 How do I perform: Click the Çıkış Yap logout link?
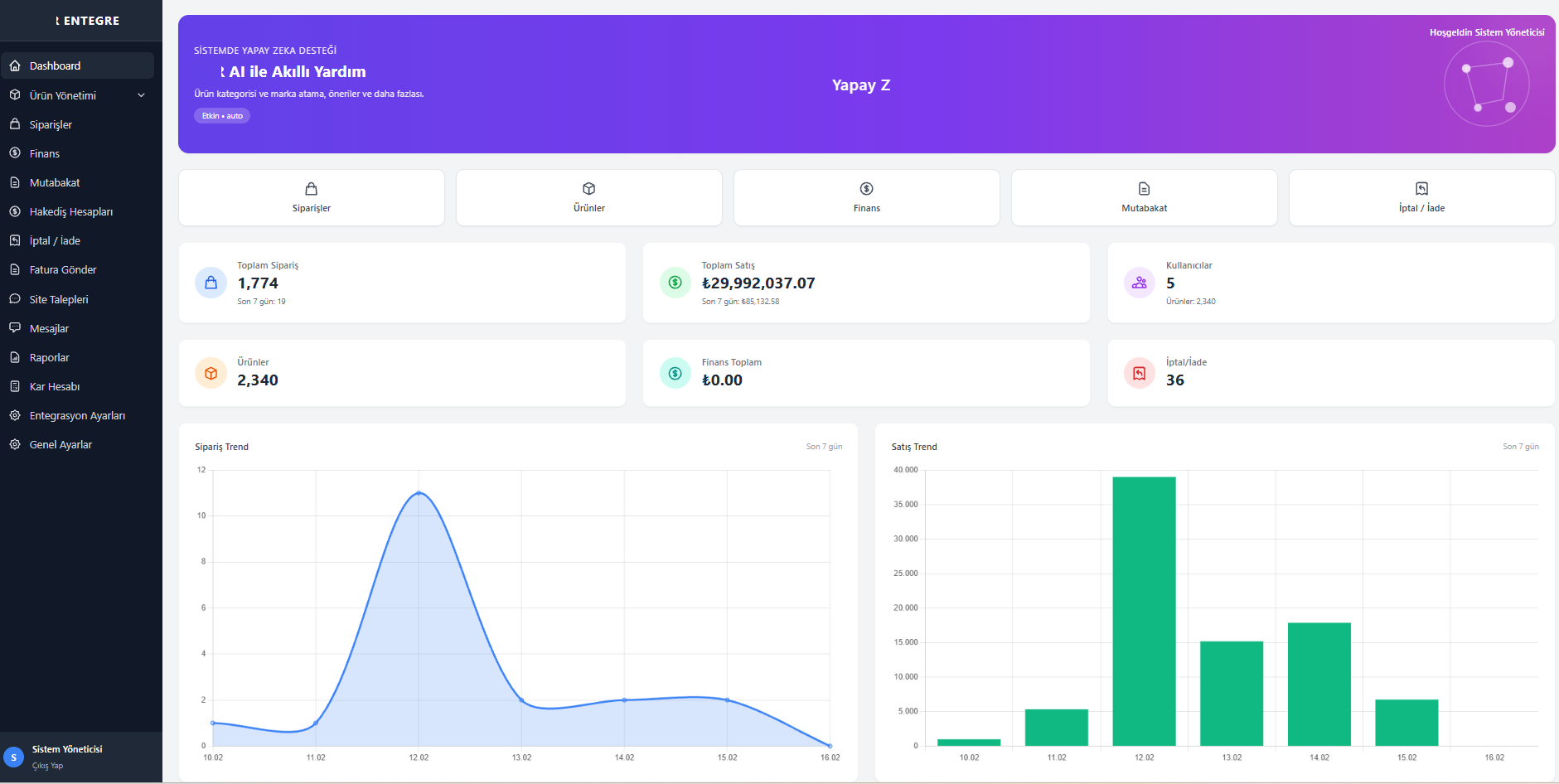tap(47, 766)
